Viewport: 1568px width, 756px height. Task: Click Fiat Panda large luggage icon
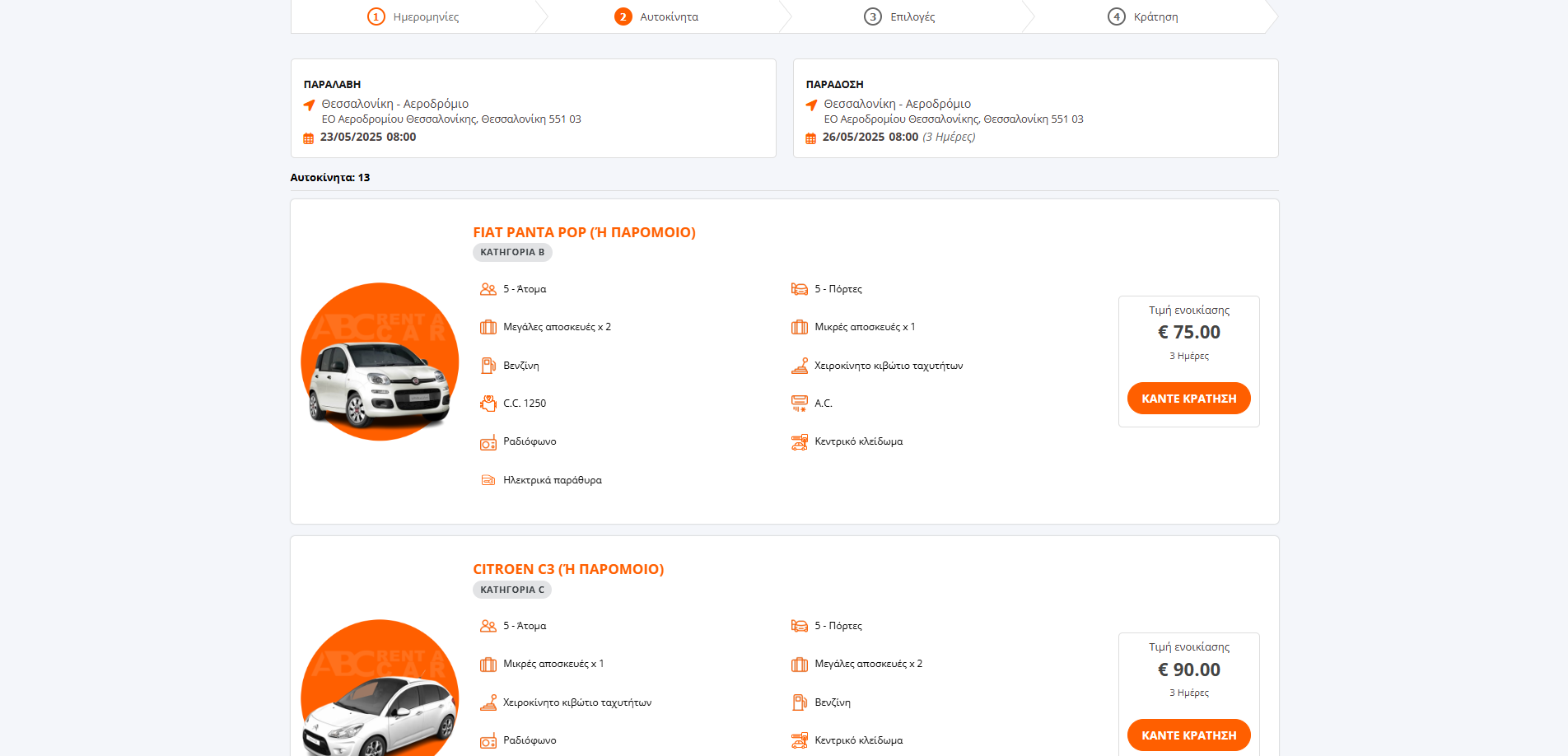pyautogui.click(x=488, y=327)
